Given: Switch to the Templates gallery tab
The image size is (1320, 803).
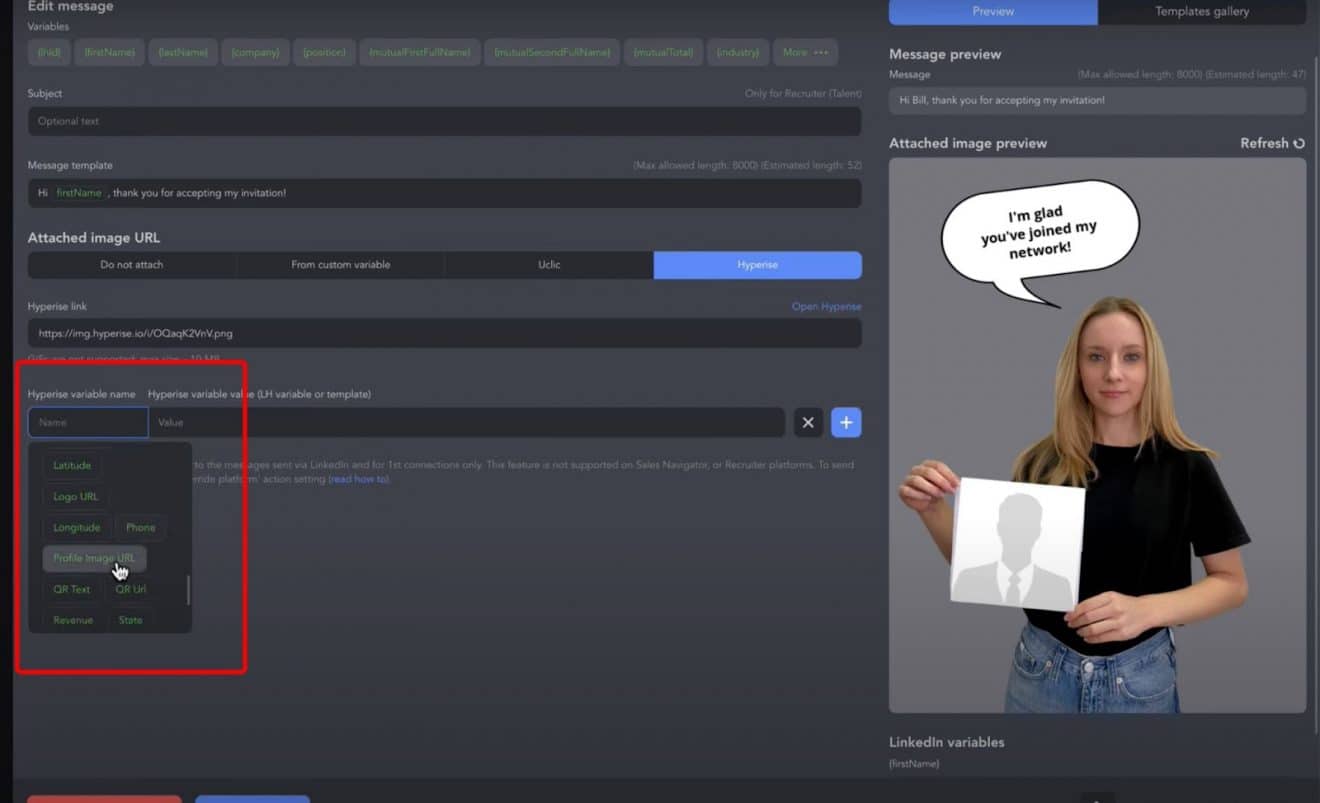Looking at the screenshot, I should [x=1202, y=12].
